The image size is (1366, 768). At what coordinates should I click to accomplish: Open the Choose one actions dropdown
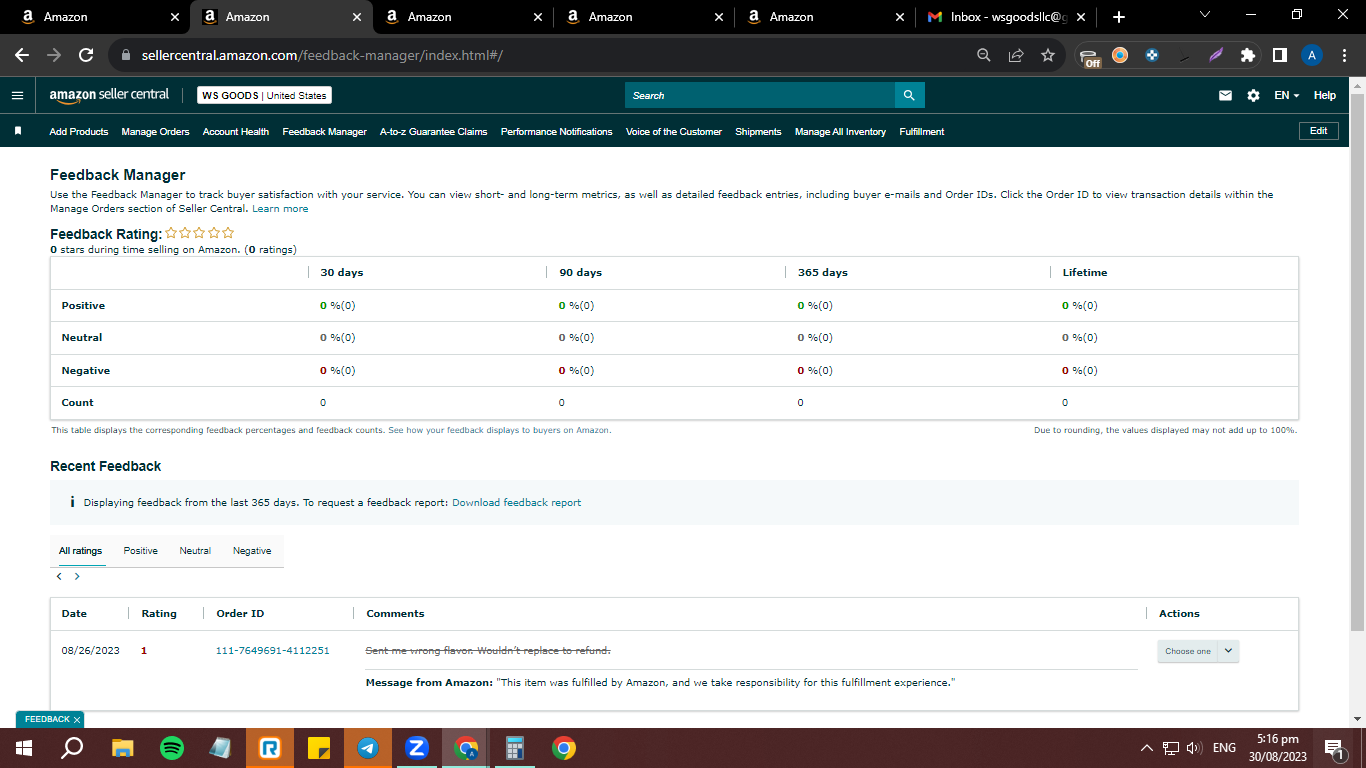pyautogui.click(x=1198, y=651)
